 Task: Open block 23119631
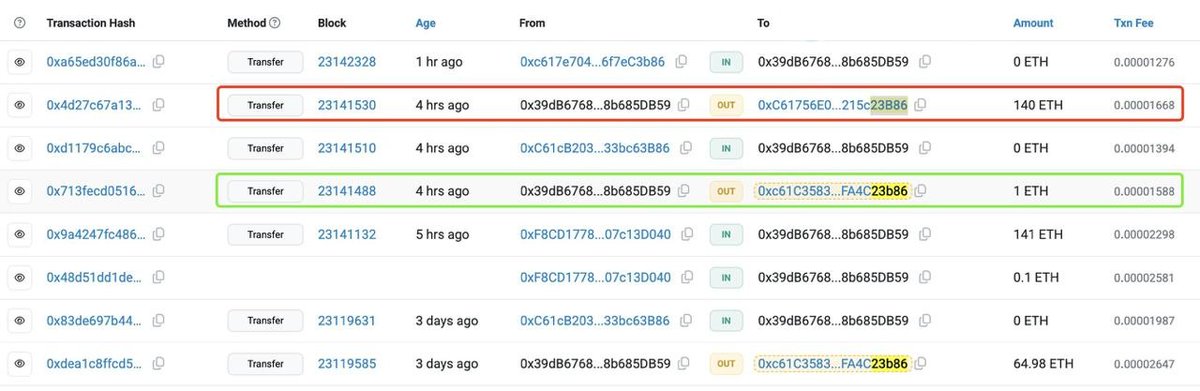pyautogui.click(x=347, y=321)
